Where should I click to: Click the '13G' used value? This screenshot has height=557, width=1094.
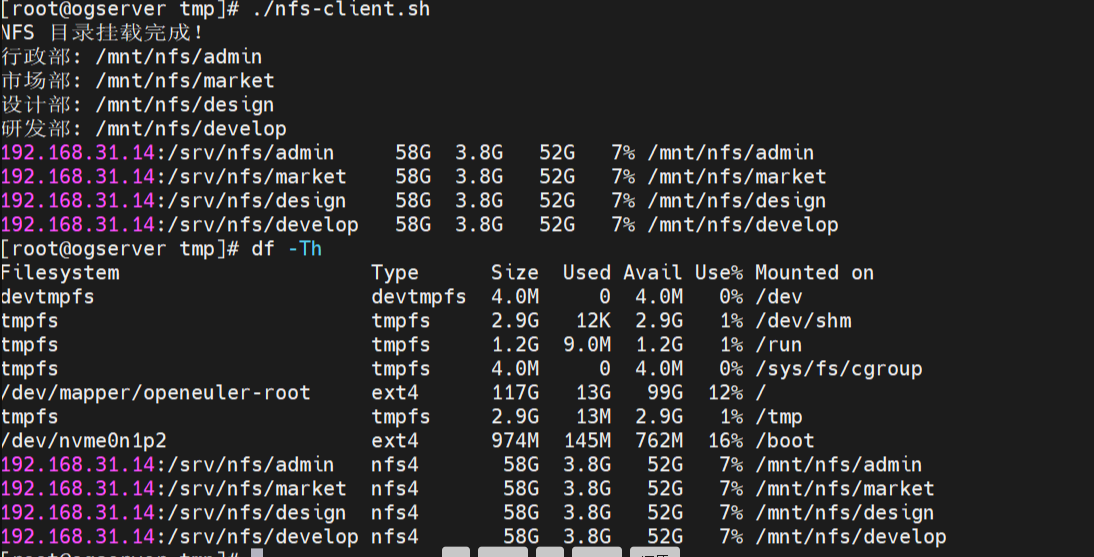tap(593, 392)
